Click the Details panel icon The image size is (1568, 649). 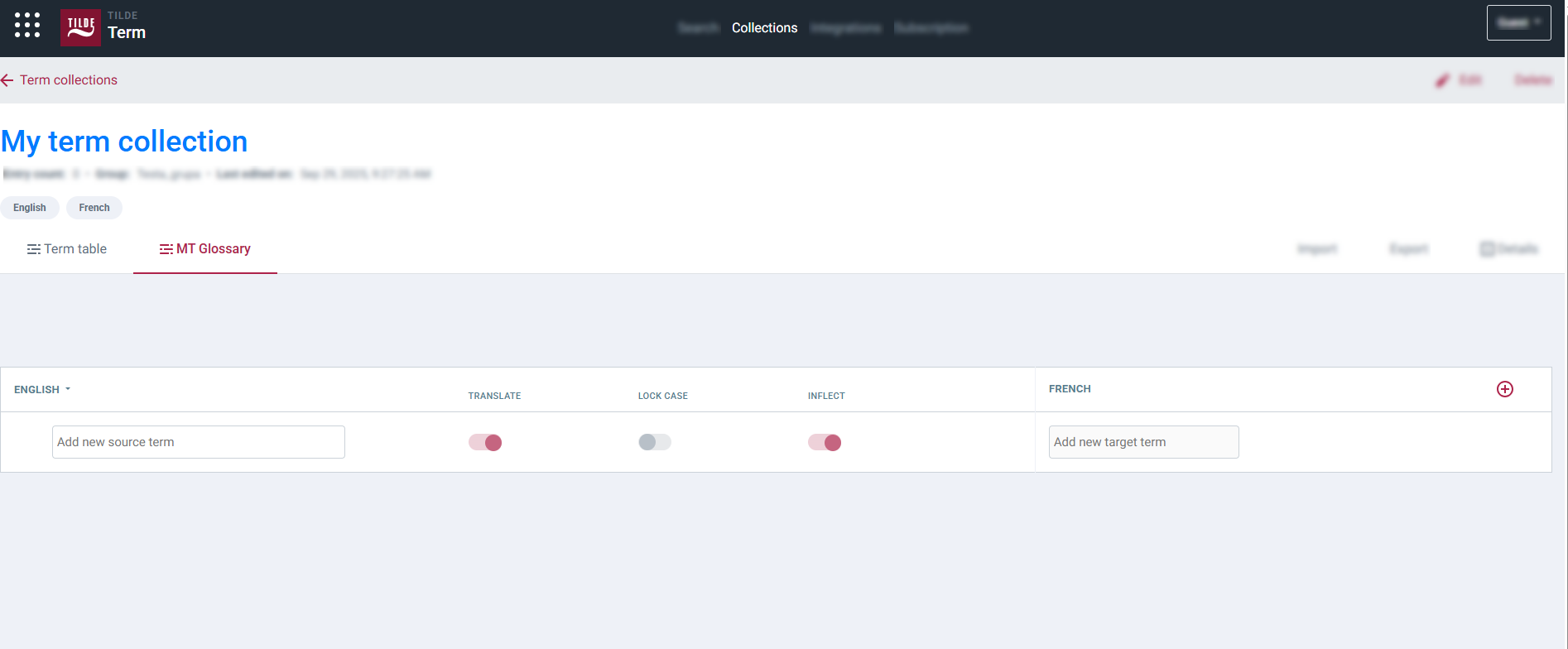(x=1487, y=249)
